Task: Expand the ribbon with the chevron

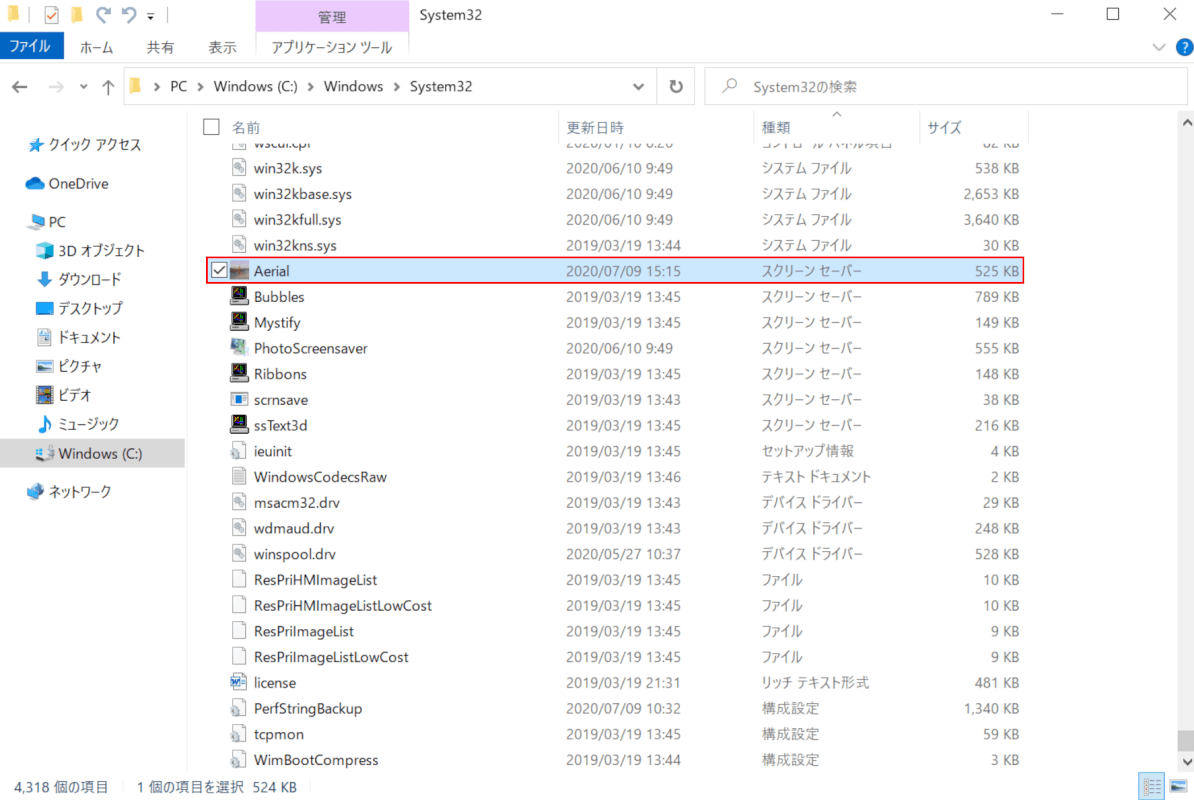Action: coord(1158,47)
